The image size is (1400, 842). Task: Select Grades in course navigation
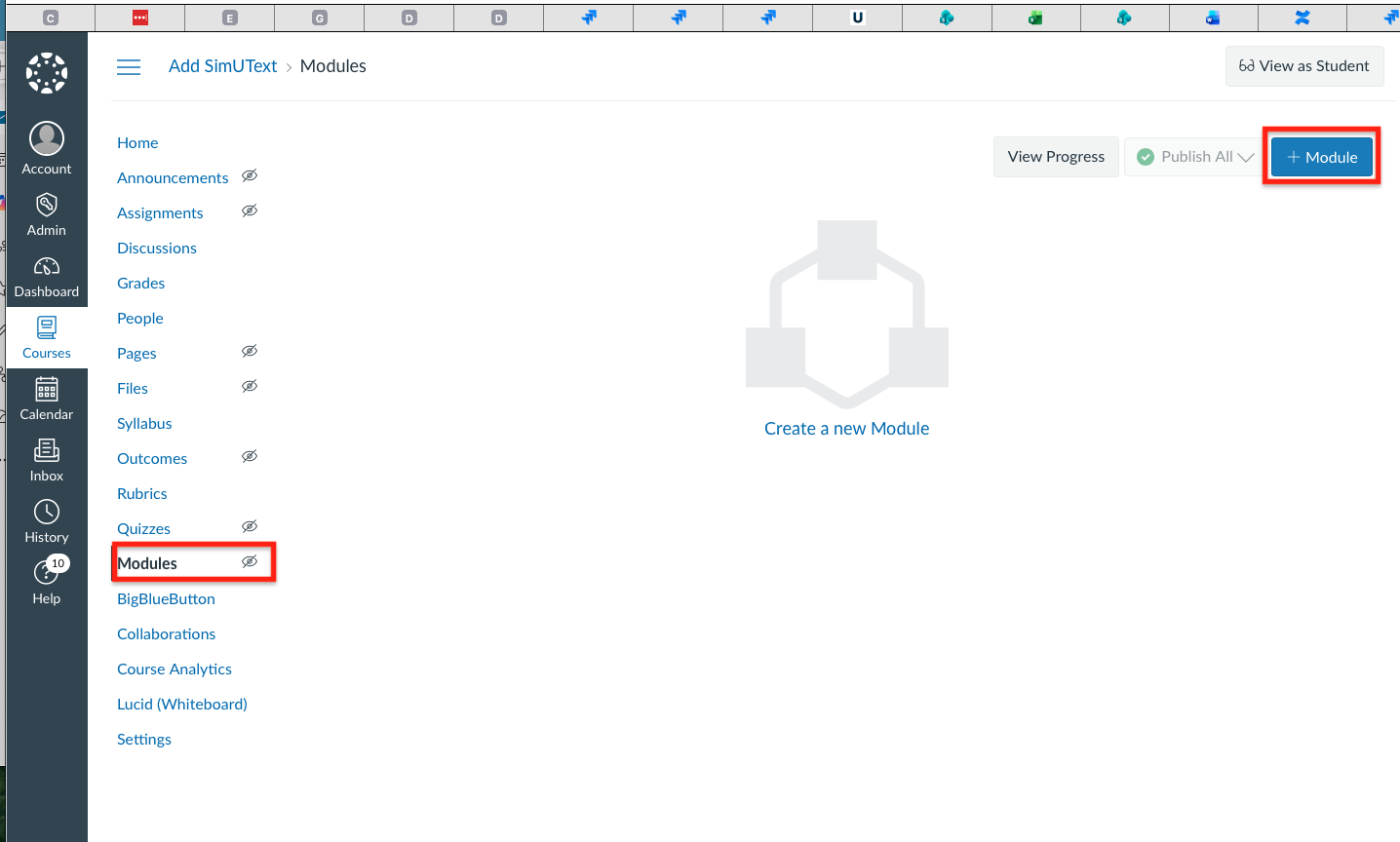[141, 284]
